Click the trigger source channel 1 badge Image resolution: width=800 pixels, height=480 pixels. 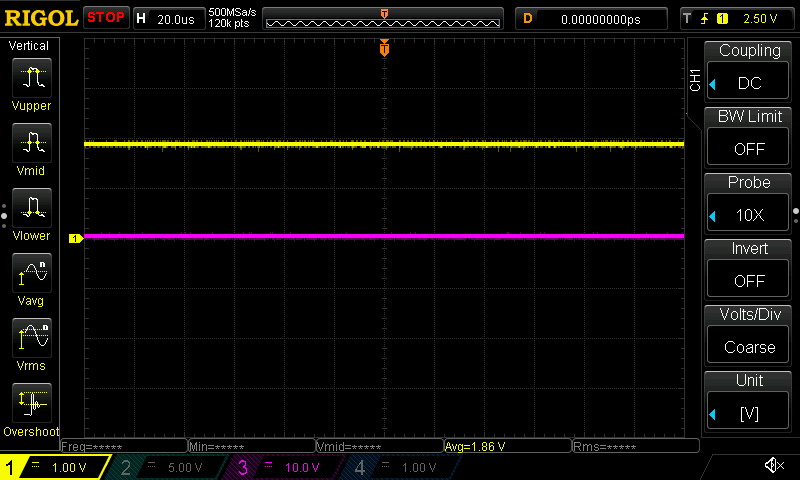(x=722, y=19)
